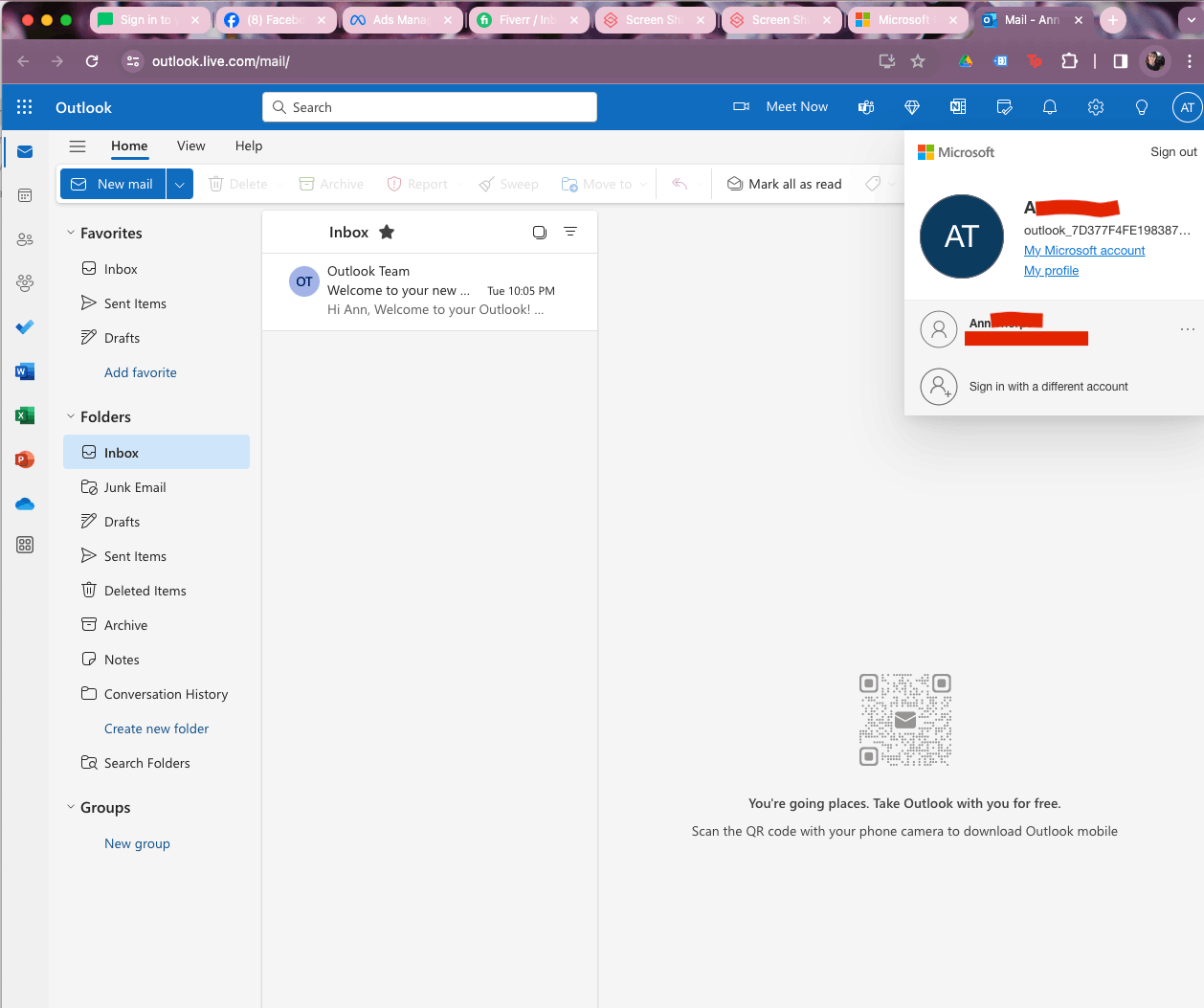1204x1008 pixels.
Task: Switch to the Fiverr browser tab
Action: (527, 20)
